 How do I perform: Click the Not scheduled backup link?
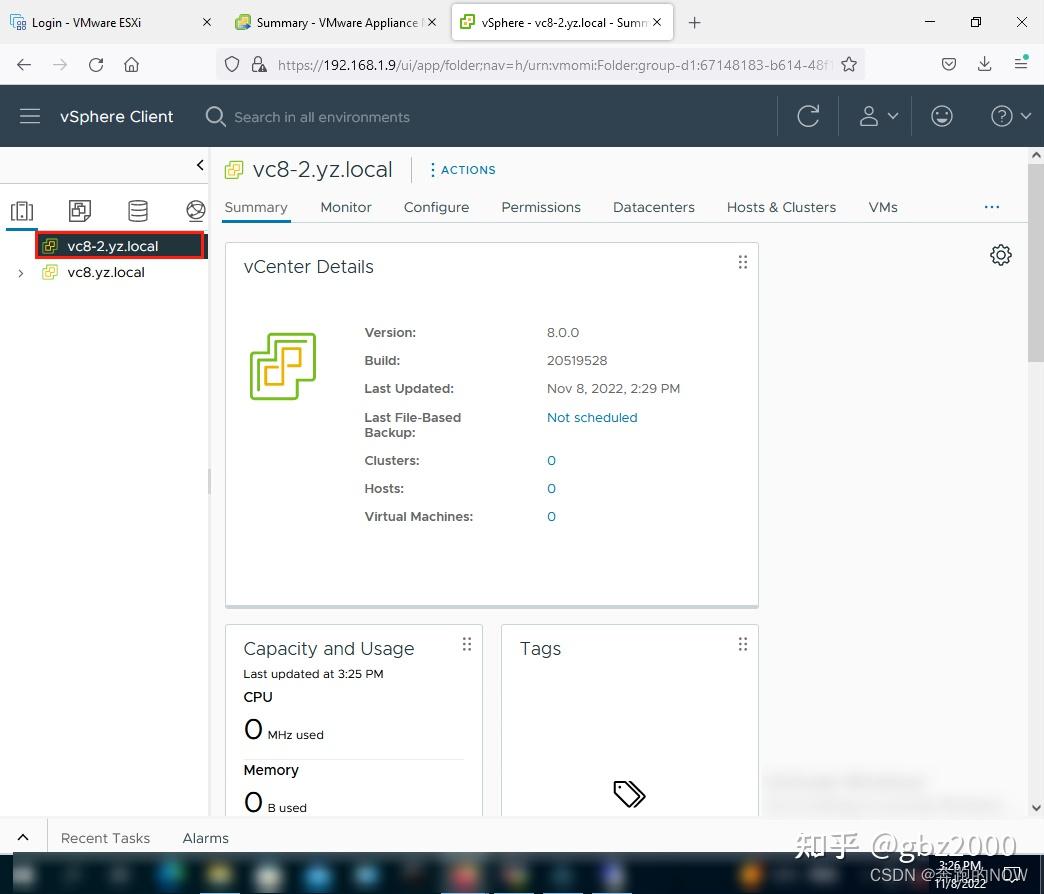[592, 417]
